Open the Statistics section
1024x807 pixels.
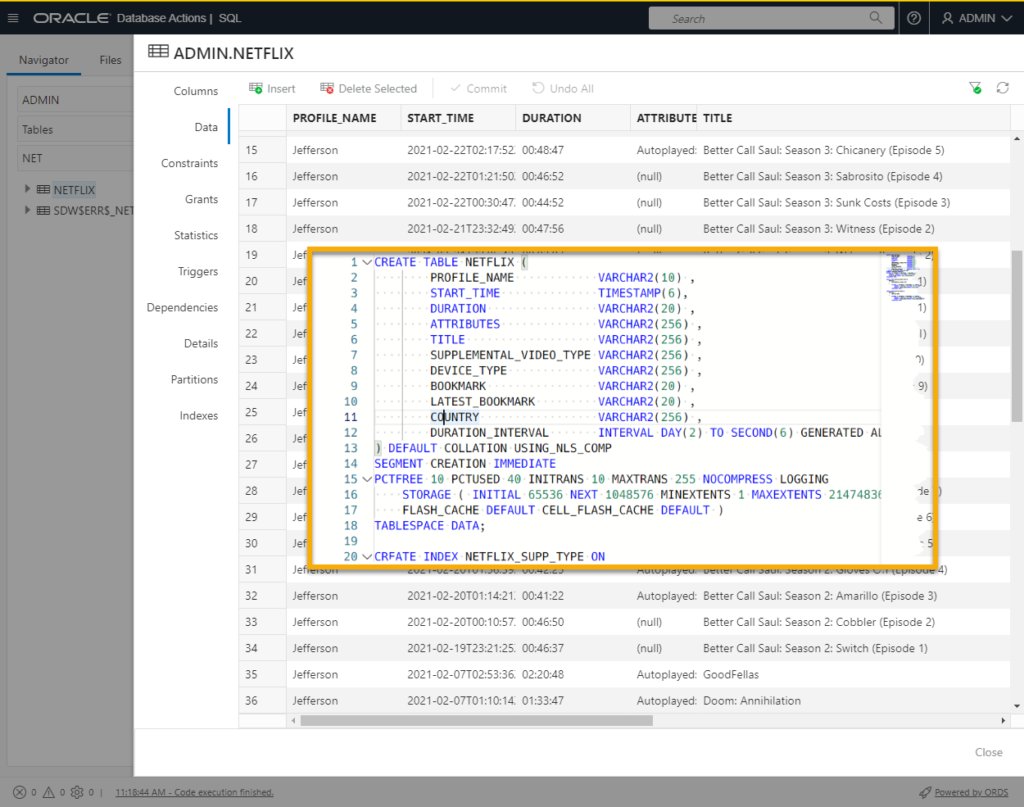(196, 235)
